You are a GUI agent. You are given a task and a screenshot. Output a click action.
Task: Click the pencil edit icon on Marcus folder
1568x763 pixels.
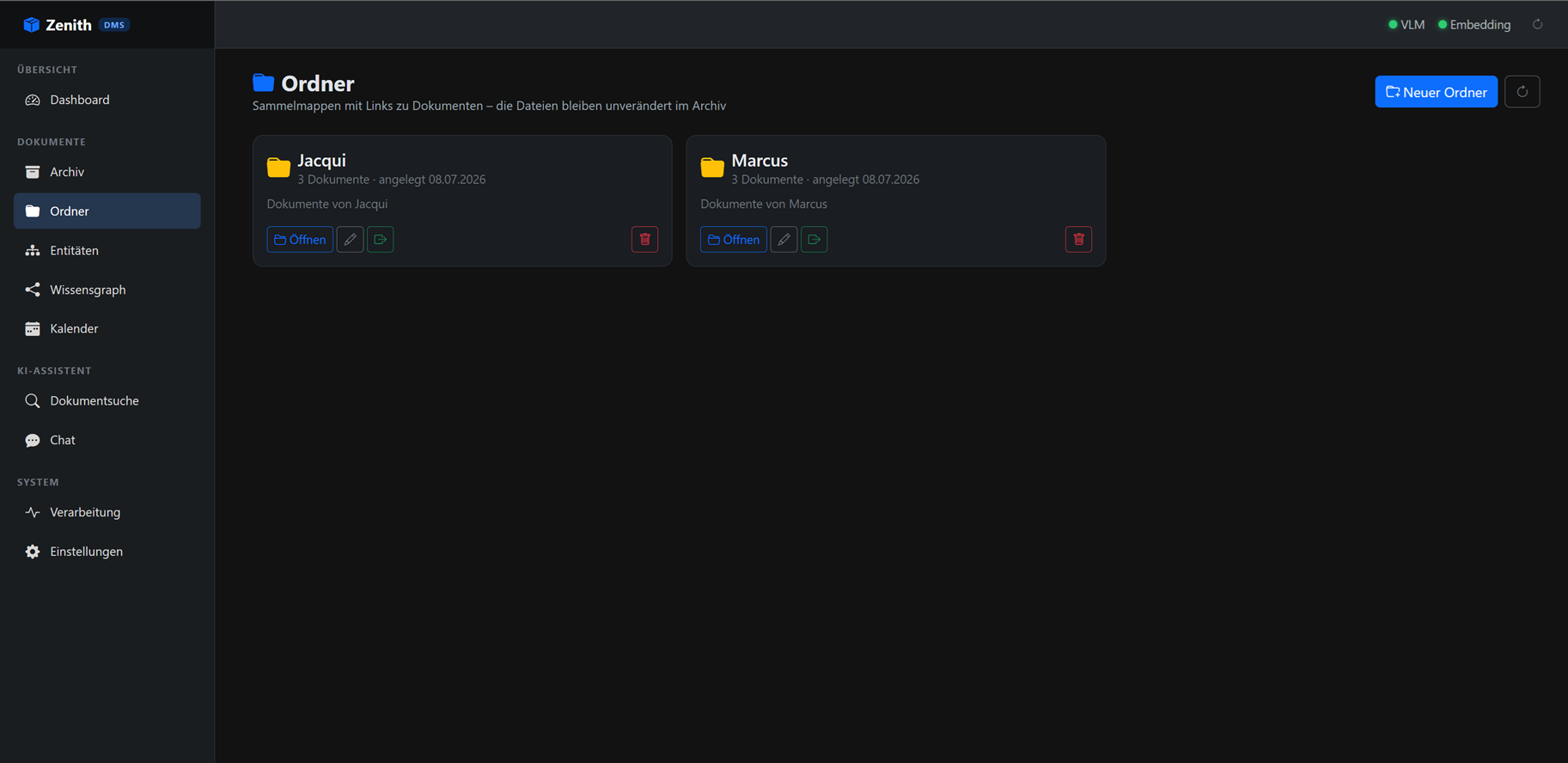[x=784, y=240]
